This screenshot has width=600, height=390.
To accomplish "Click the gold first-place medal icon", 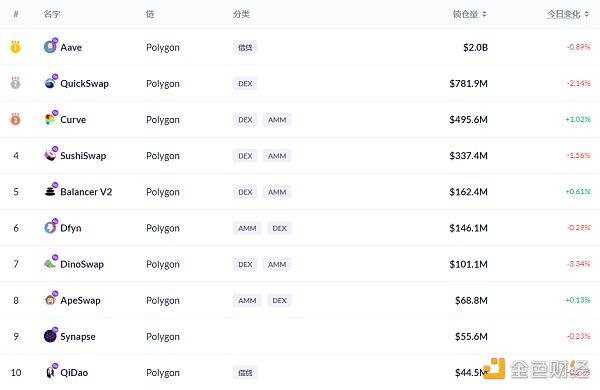I will pyautogui.click(x=15, y=47).
